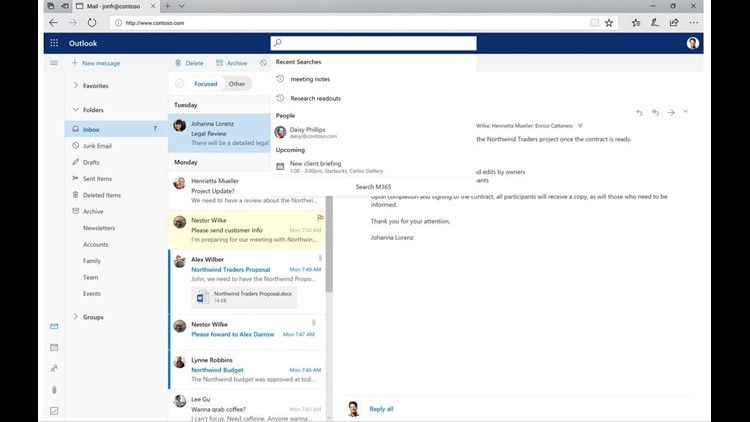Image resolution: width=750 pixels, height=422 pixels.
Task: Click the Reply all arrow icon in reading pane
Action: (x=655, y=112)
